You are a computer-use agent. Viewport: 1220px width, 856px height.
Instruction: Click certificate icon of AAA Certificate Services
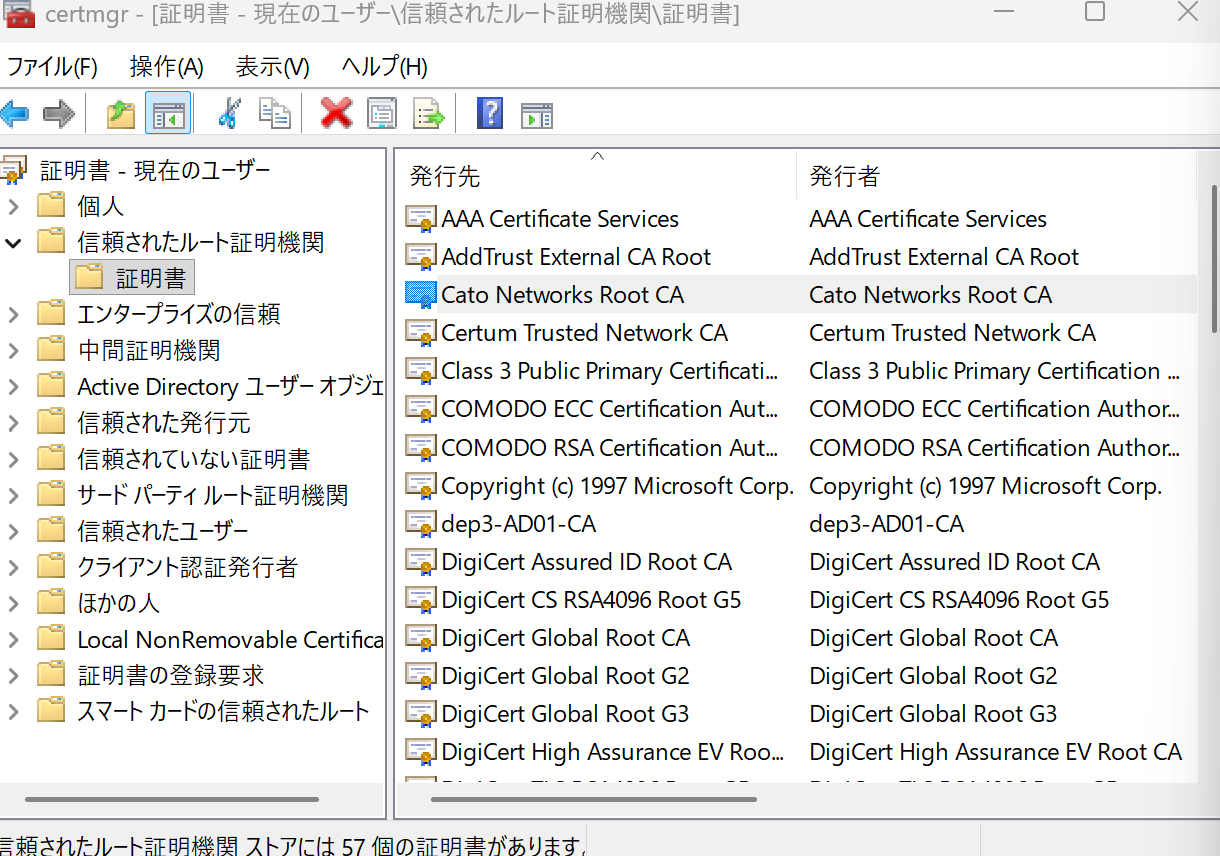coord(421,219)
